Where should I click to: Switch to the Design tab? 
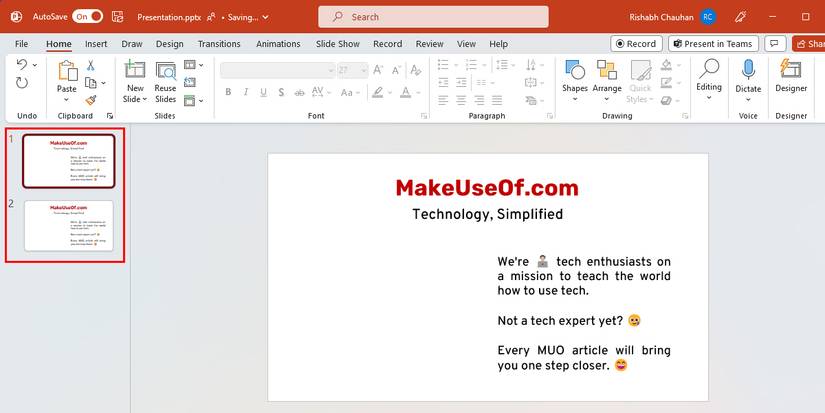tap(169, 44)
